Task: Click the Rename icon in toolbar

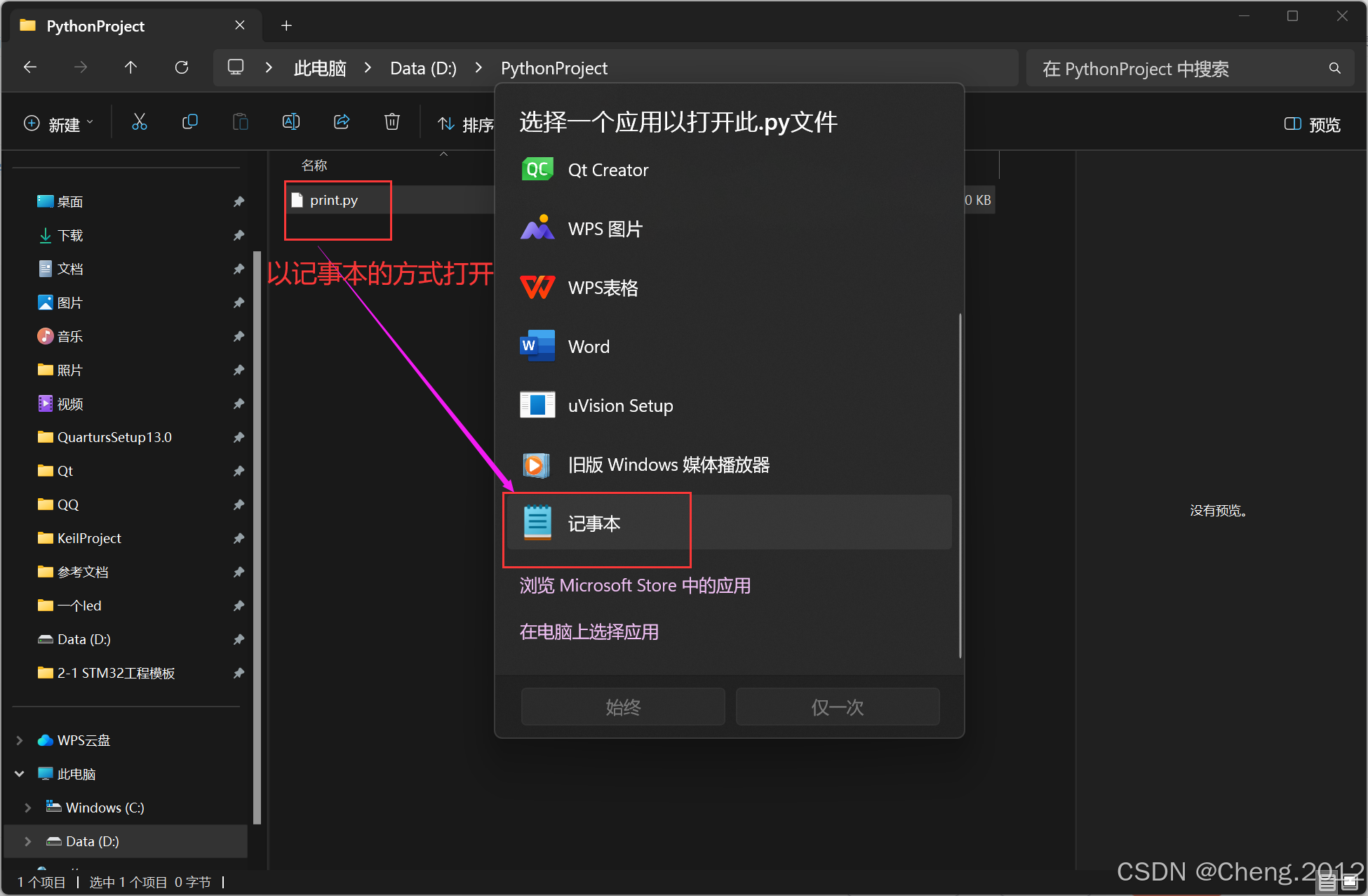Action: pos(291,123)
